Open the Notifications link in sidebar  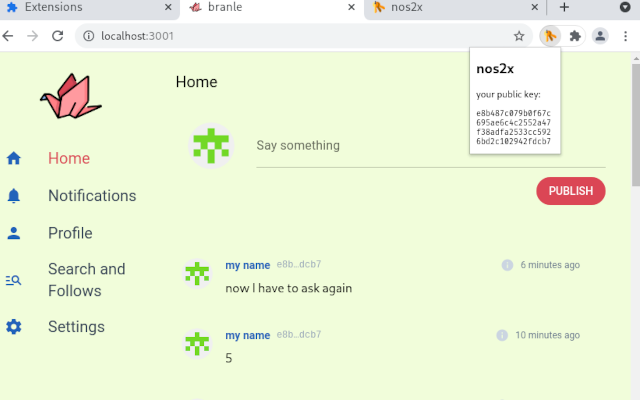coord(92,196)
